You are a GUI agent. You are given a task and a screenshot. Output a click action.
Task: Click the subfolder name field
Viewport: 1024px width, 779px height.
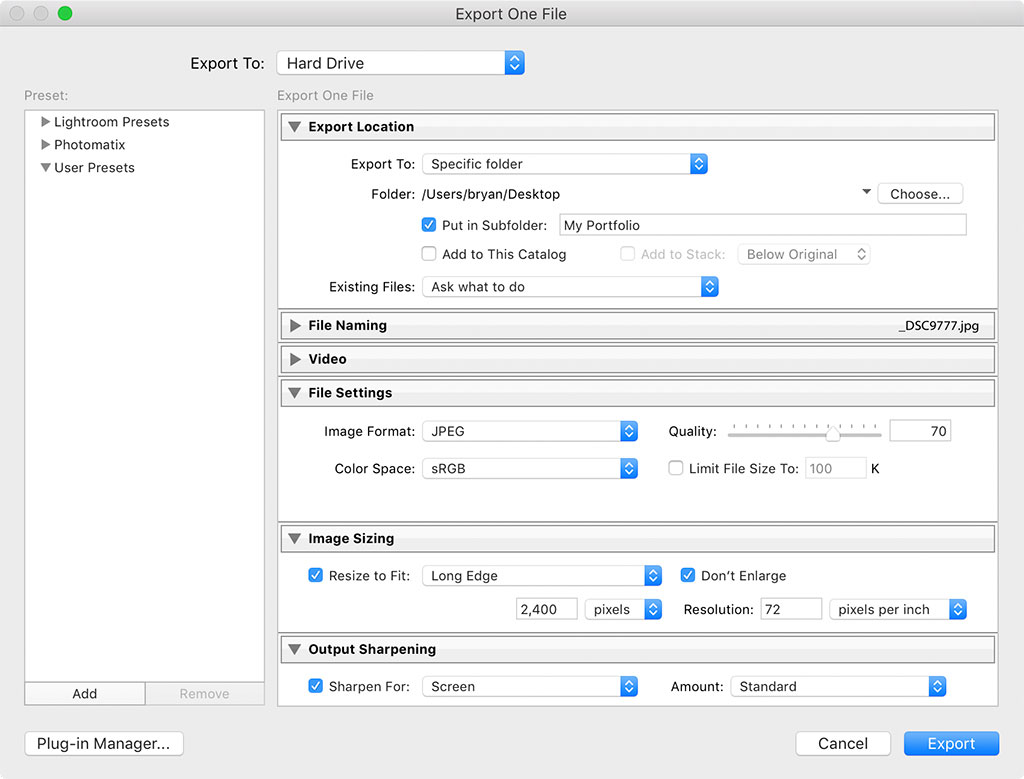tap(762, 225)
